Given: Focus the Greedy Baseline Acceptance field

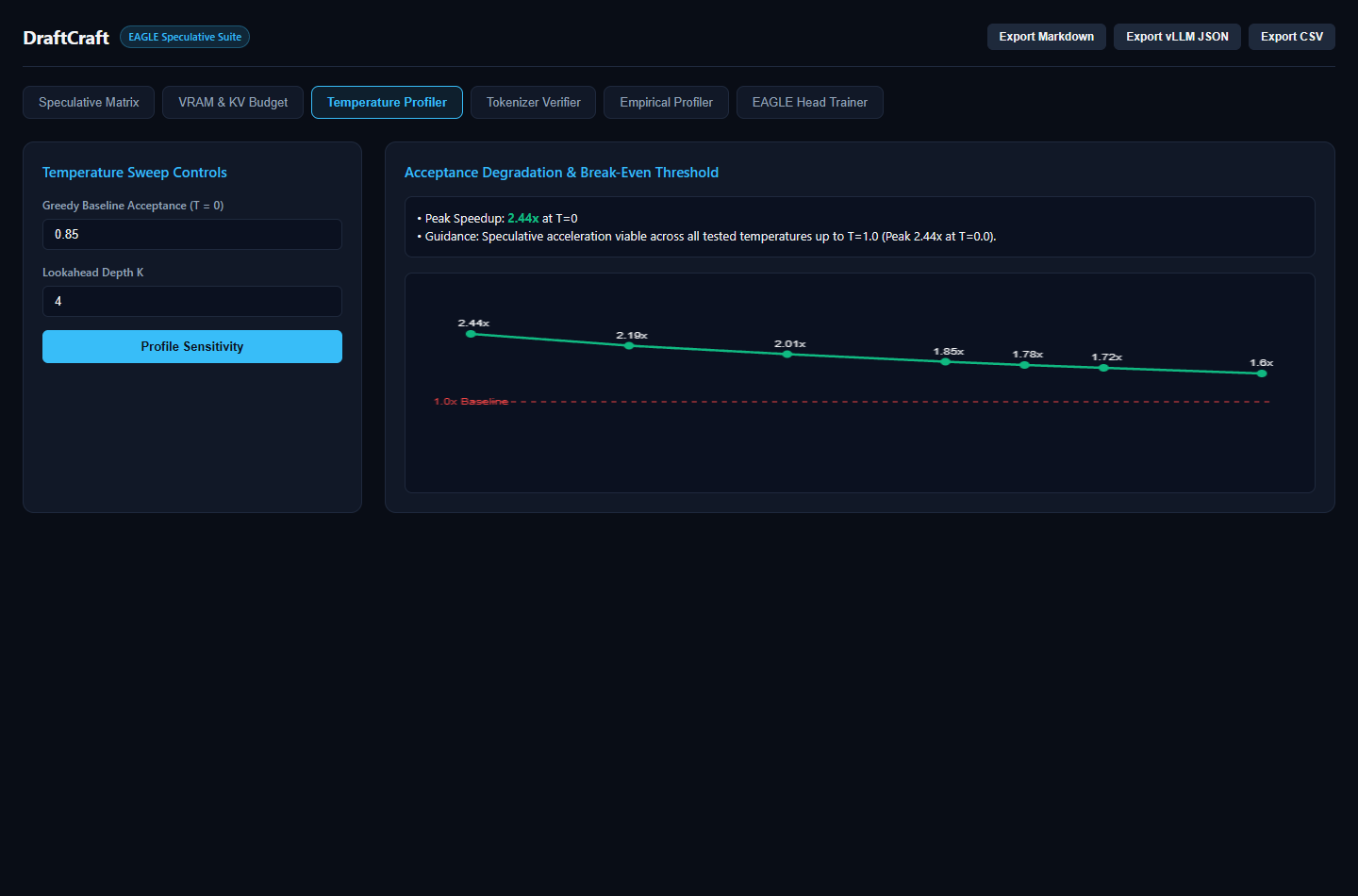Looking at the screenshot, I should [x=192, y=234].
